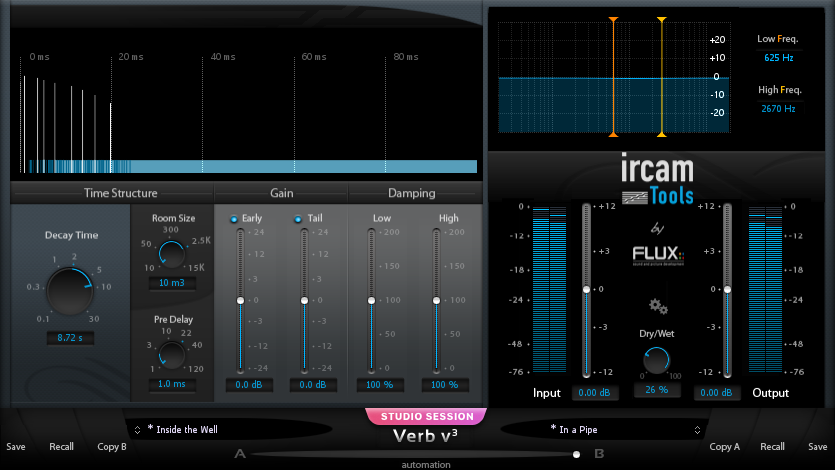
Task: Click the Low Freq. value 625 Hz
Action: pyautogui.click(x=779, y=57)
